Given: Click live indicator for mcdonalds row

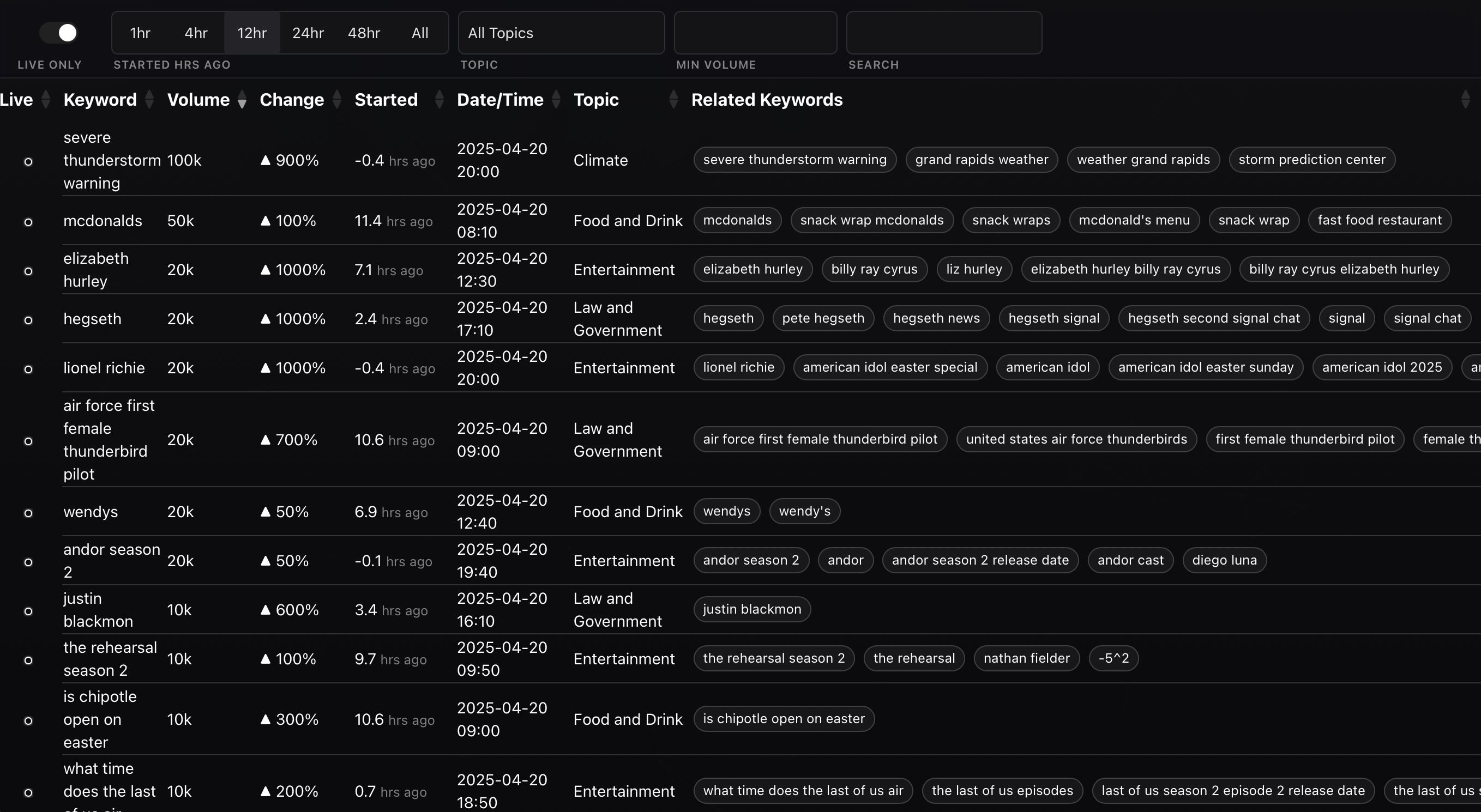Looking at the screenshot, I should 28,222.
